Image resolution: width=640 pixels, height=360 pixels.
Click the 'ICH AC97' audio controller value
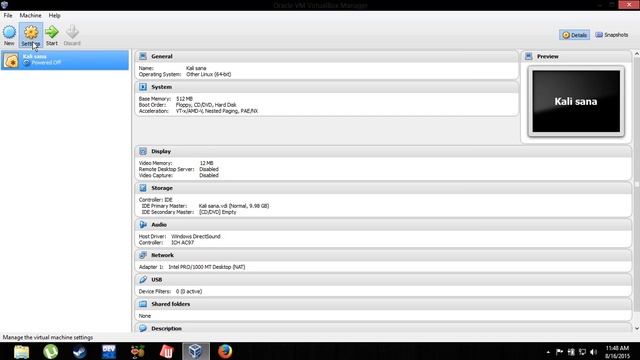click(x=182, y=242)
